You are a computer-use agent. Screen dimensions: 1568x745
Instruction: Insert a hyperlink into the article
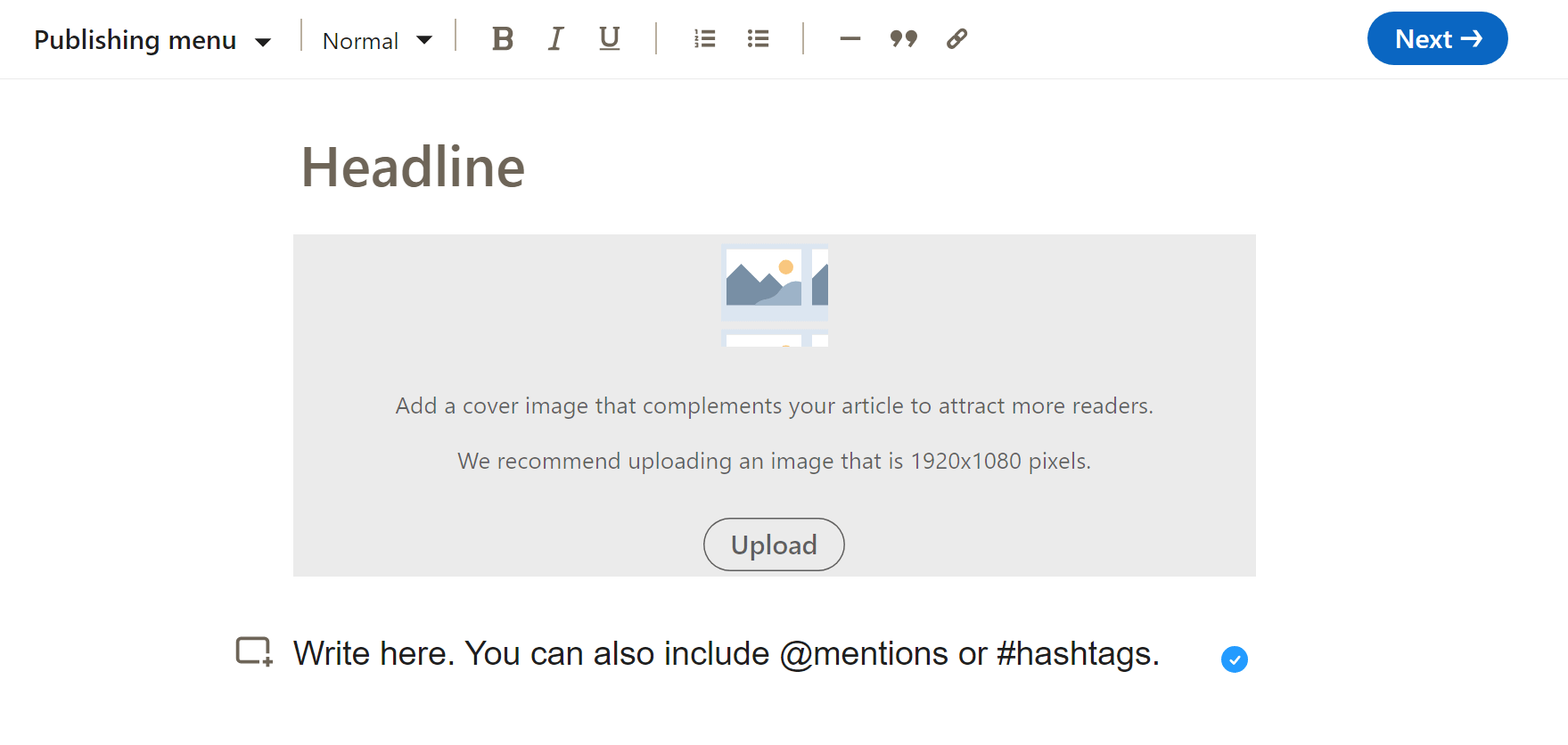pos(956,38)
